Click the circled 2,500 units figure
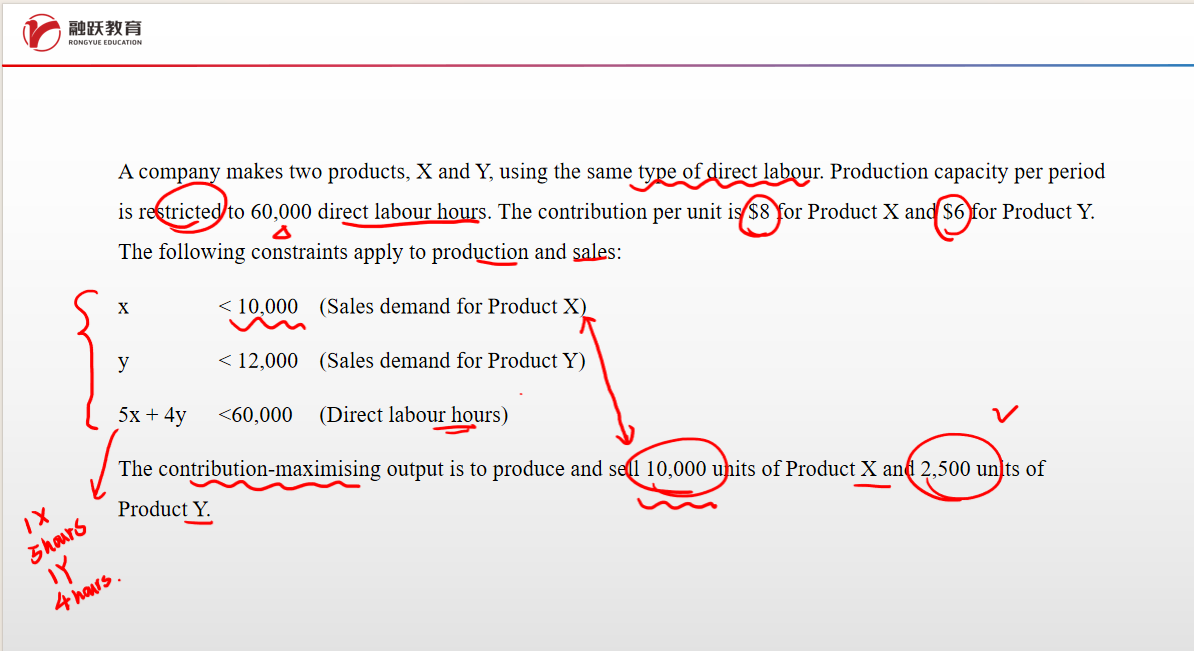Image resolution: width=1194 pixels, height=651 pixels. 951,468
